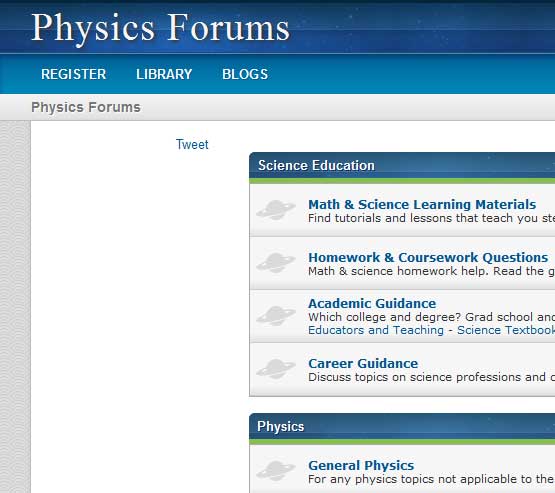The width and height of the screenshot is (555, 493).
Task: Open the LIBRARY menu item
Action: click(x=164, y=74)
